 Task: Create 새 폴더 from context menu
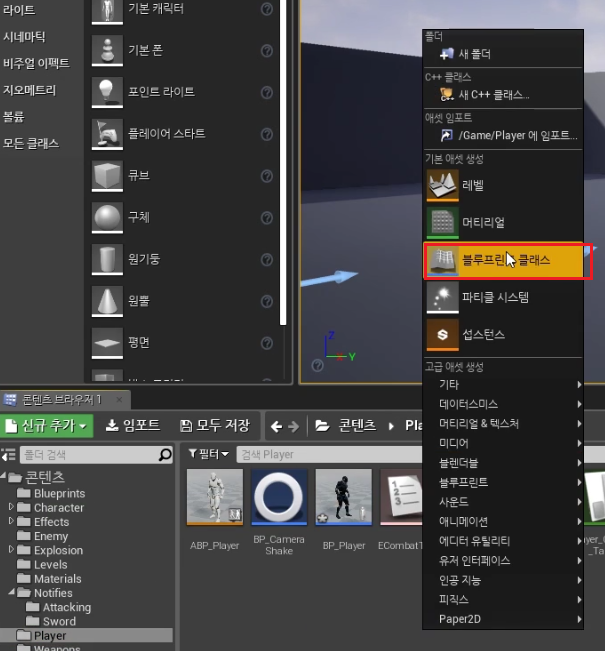(503, 54)
